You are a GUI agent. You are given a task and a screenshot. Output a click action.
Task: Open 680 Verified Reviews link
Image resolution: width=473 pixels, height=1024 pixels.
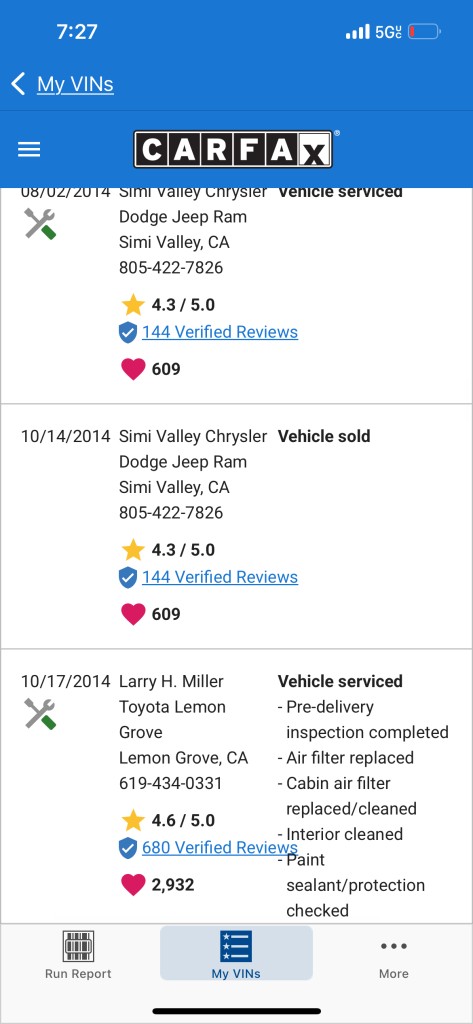tap(220, 848)
